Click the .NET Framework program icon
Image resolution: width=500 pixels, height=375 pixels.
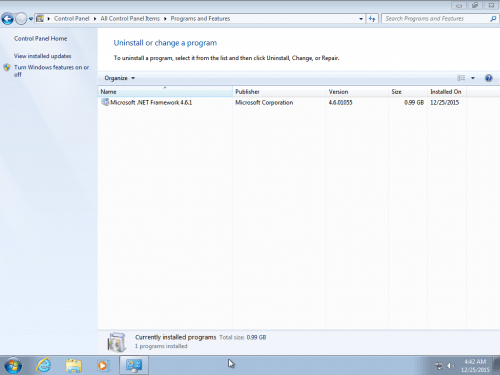(105, 102)
